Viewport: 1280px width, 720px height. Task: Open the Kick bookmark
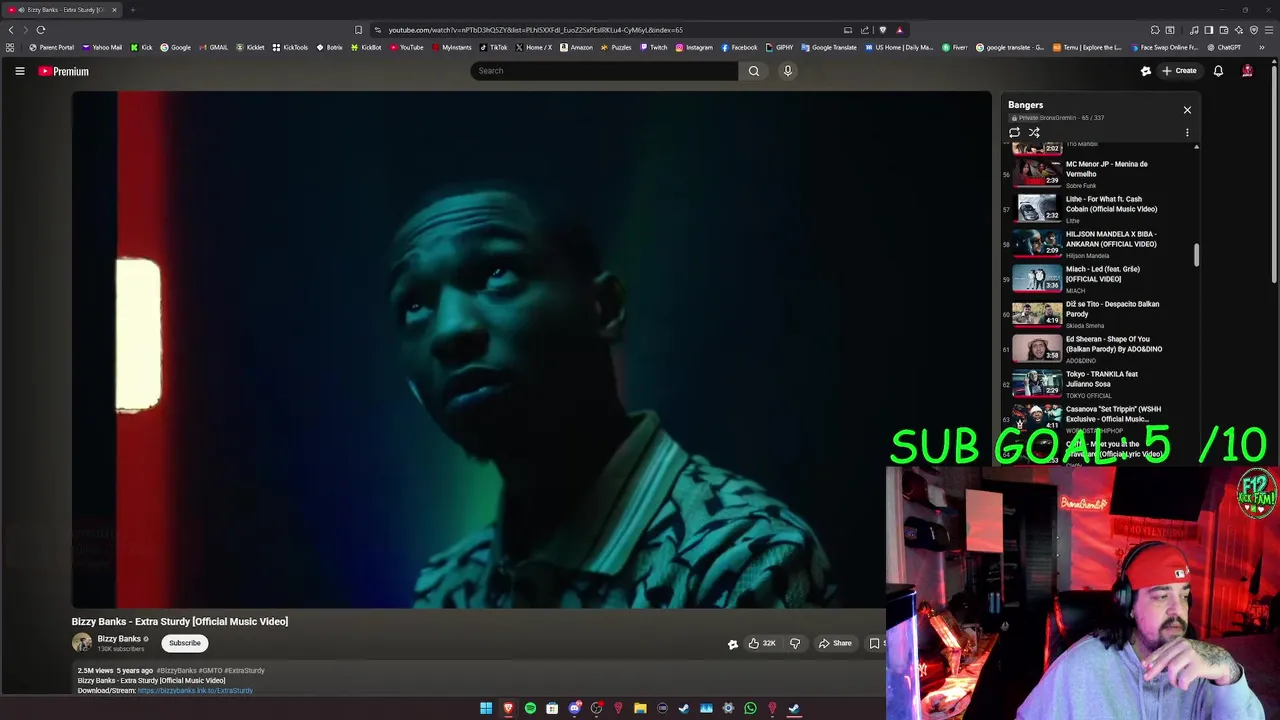point(141,47)
